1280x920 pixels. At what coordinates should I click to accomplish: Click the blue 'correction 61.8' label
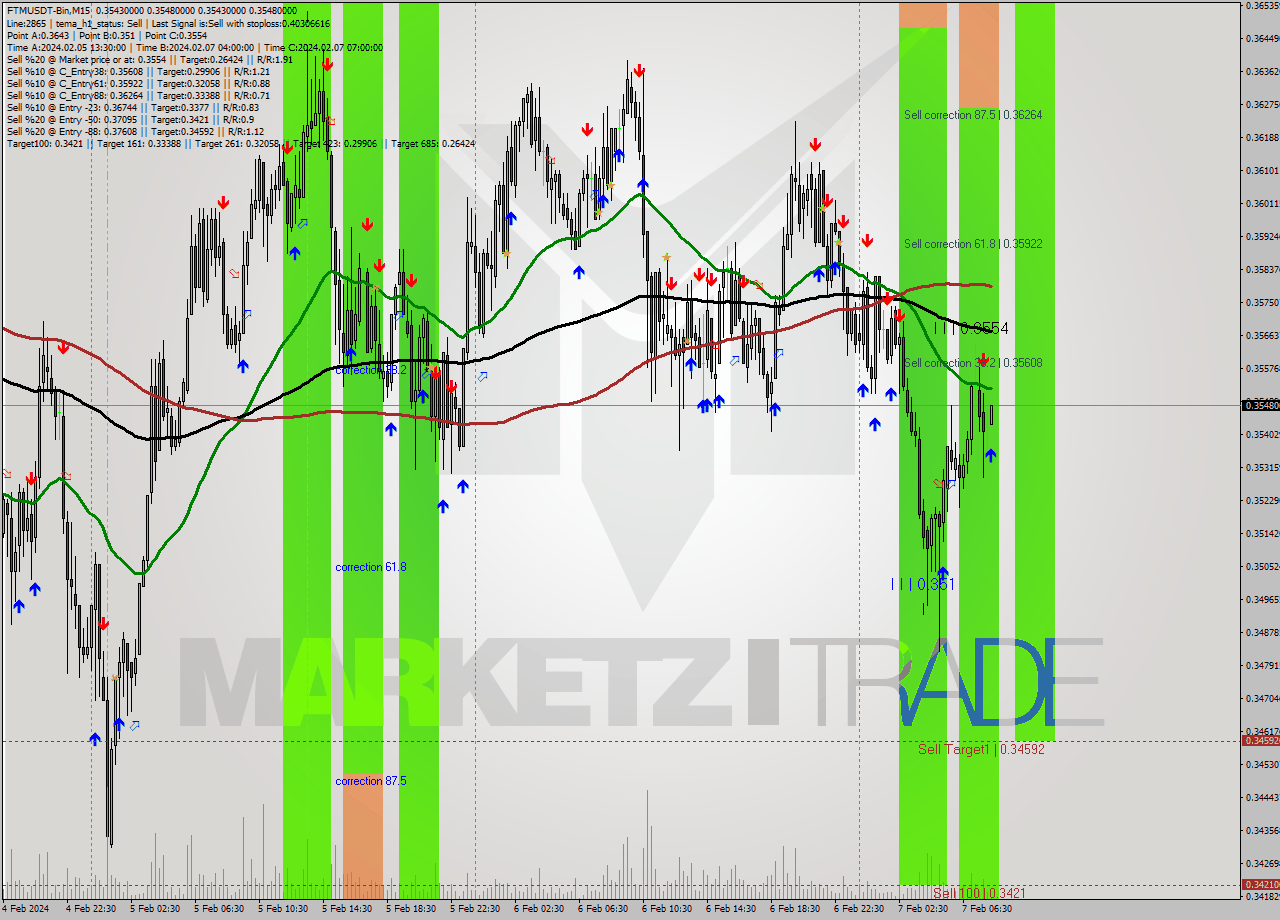(371, 567)
